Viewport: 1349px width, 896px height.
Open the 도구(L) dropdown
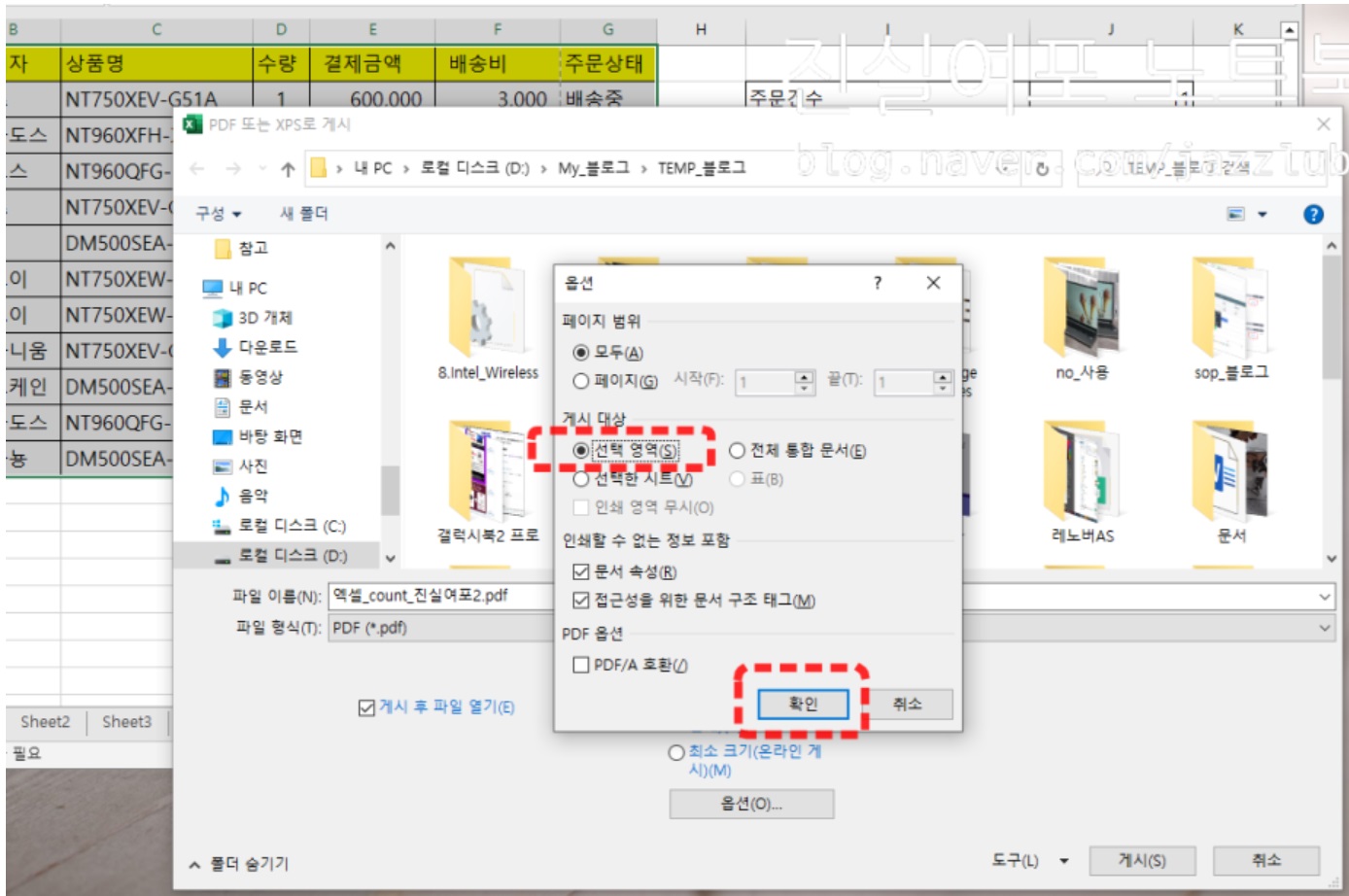coord(1030,860)
